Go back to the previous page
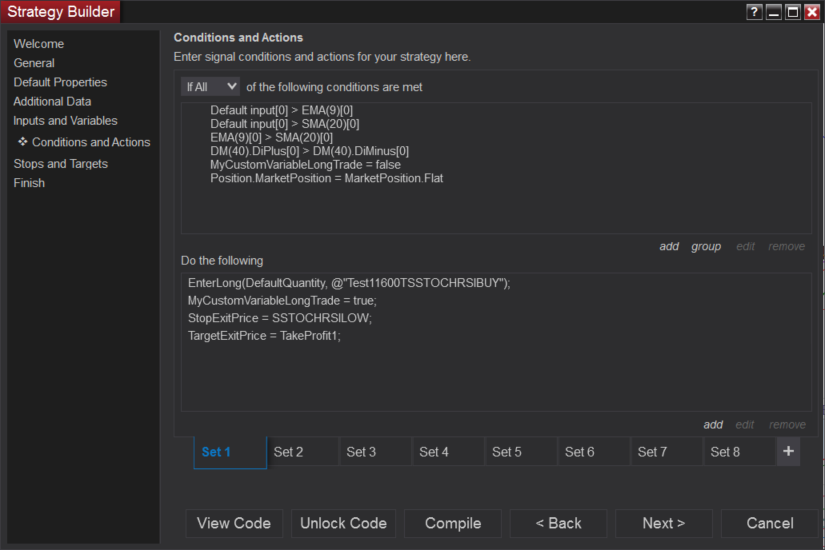The width and height of the screenshot is (825, 550). (x=558, y=523)
